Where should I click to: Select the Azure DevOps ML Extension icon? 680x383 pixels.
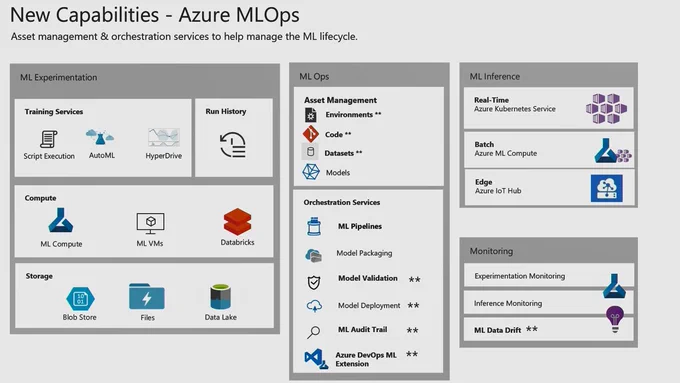(x=316, y=359)
